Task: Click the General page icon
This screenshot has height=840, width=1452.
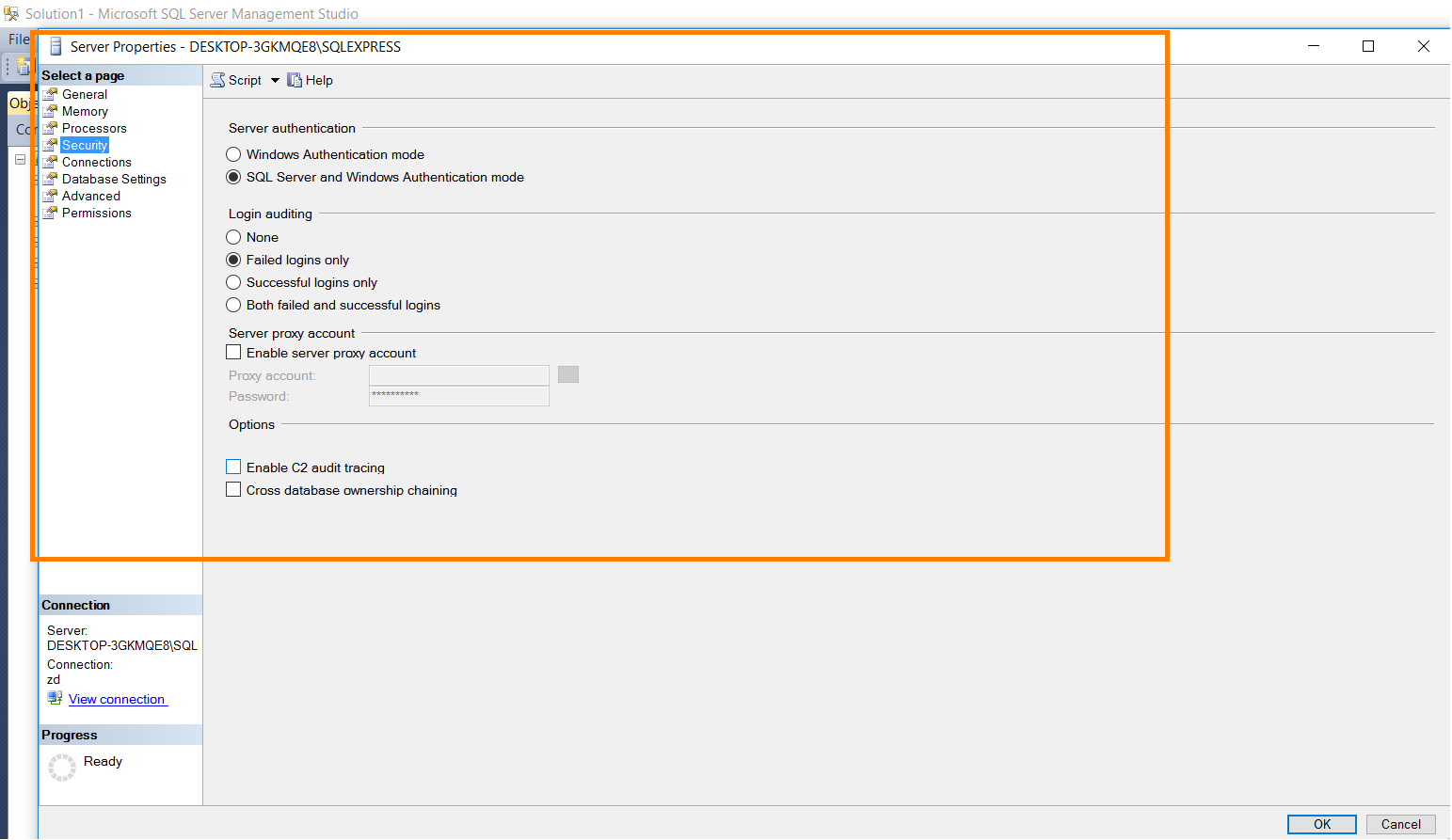Action: [51, 94]
